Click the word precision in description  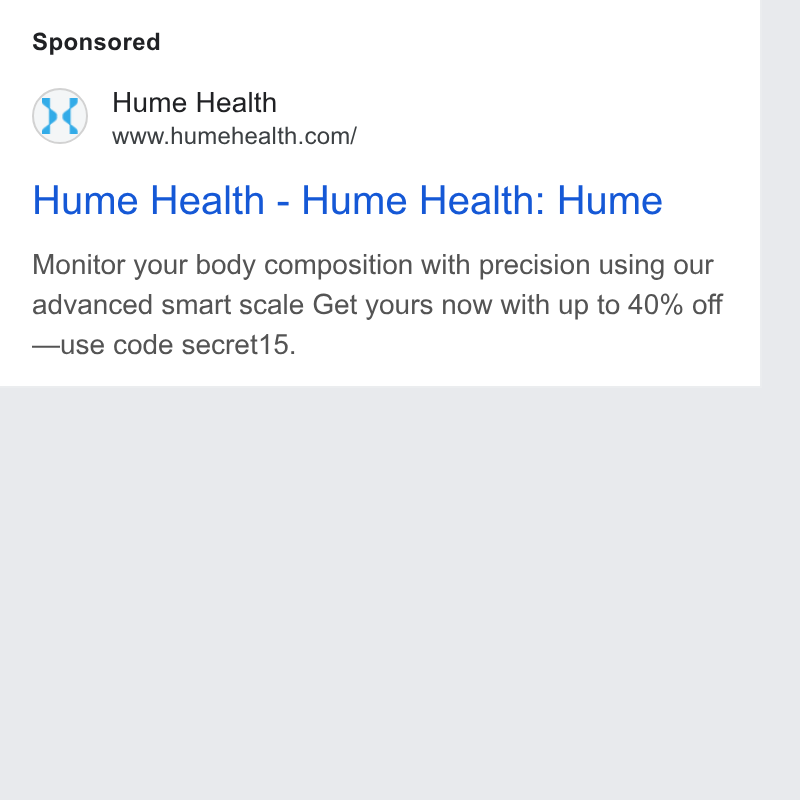(x=534, y=265)
